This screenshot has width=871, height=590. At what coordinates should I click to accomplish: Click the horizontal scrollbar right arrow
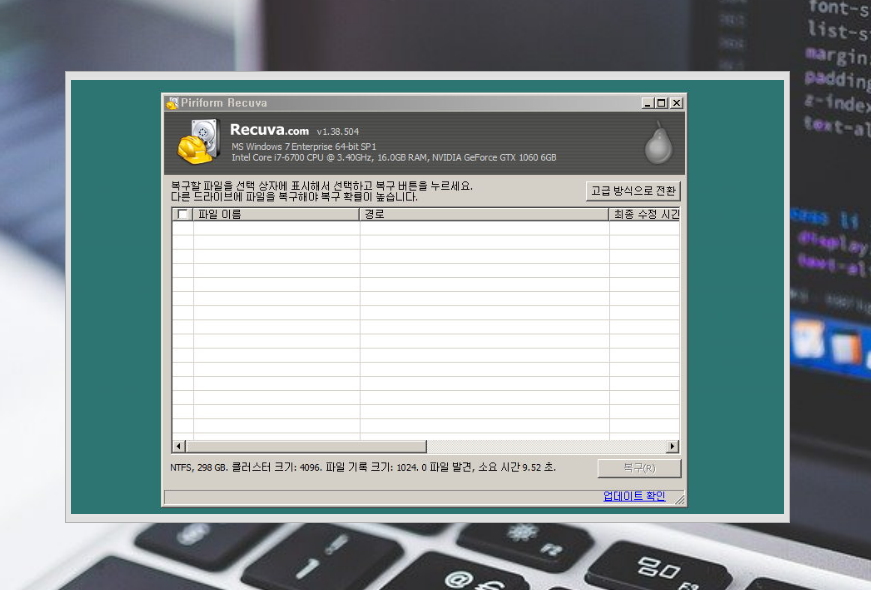tap(673, 446)
